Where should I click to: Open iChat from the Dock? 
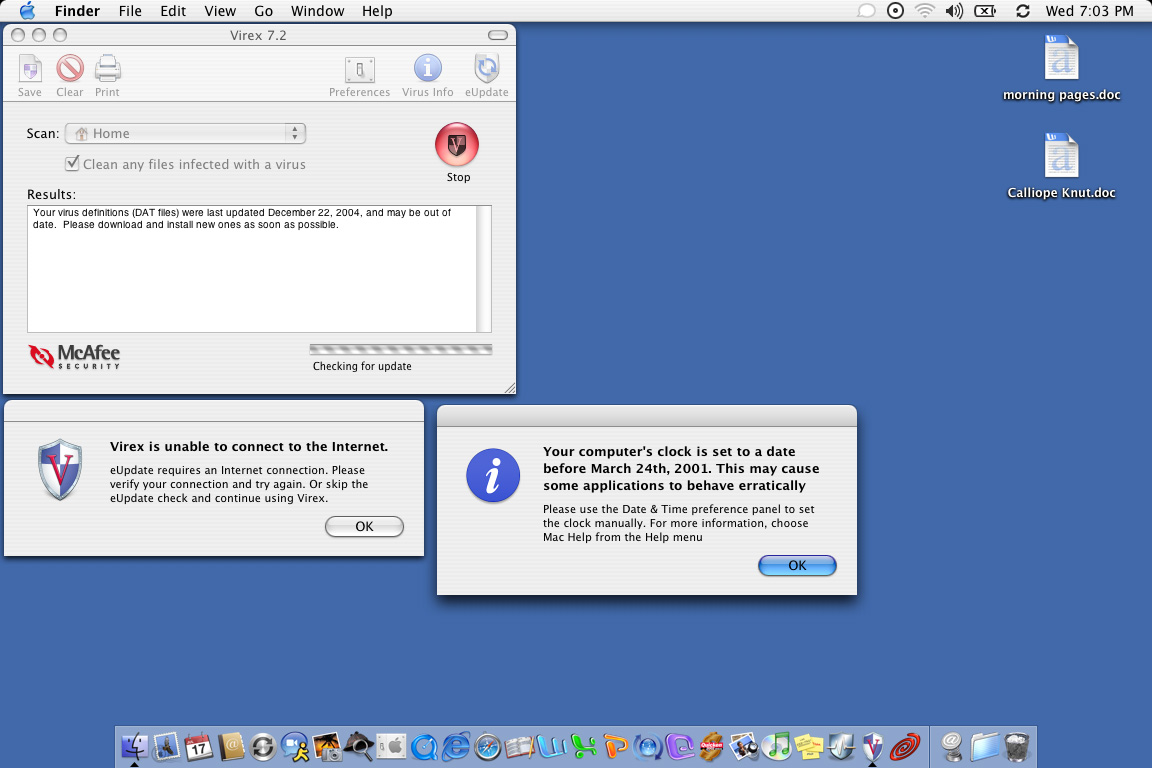(295, 747)
